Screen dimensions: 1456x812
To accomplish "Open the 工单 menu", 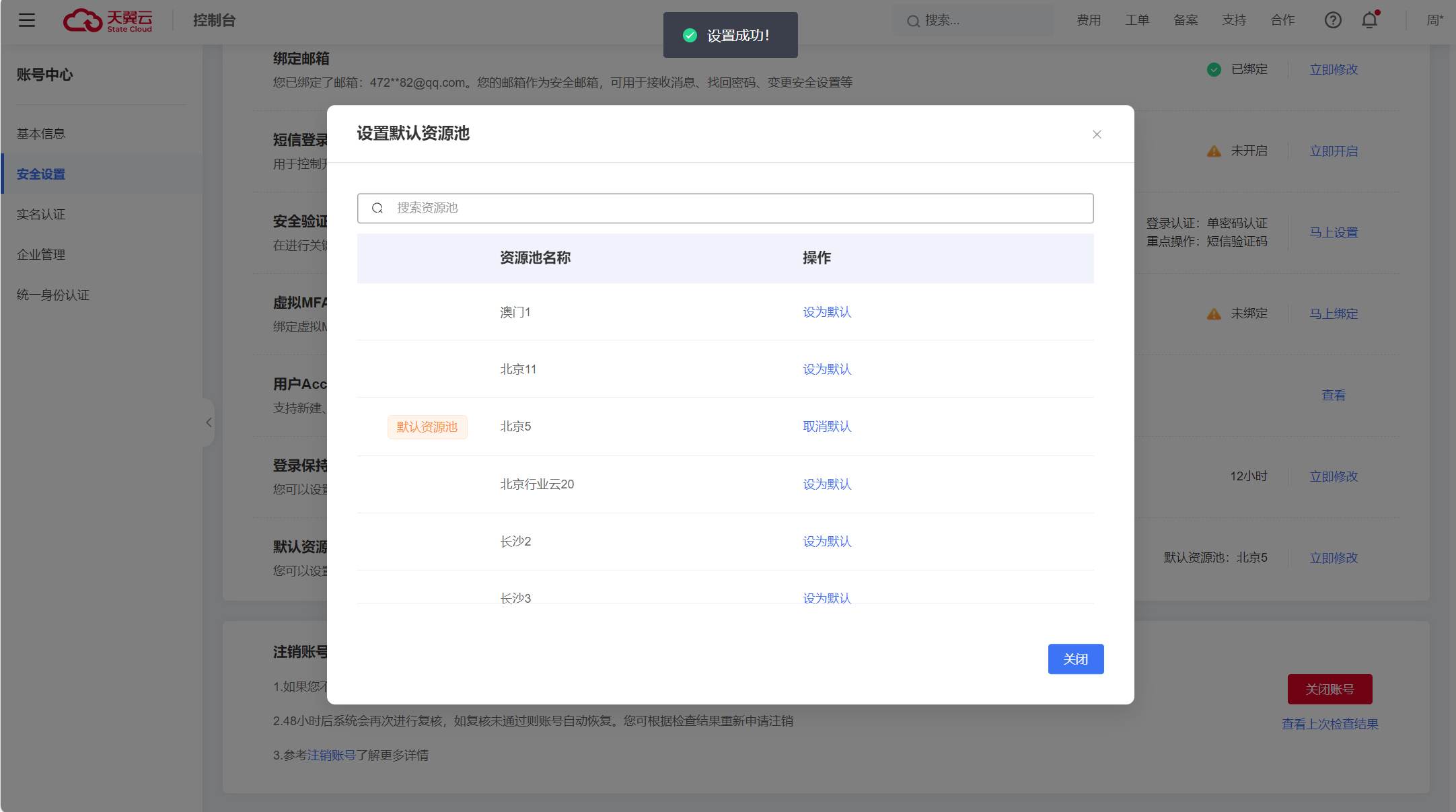I will (x=1137, y=20).
